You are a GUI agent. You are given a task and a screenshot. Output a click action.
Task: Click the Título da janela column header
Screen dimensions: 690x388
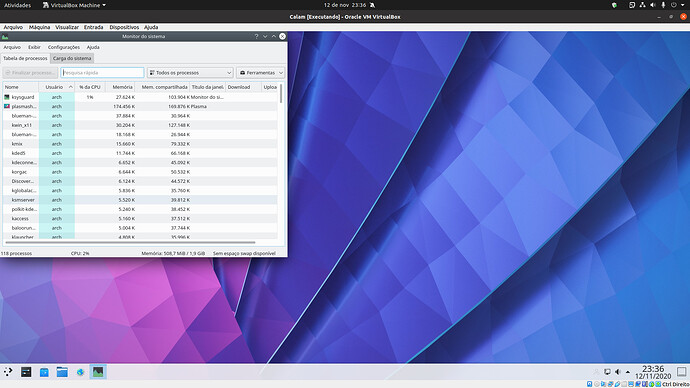pos(207,87)
